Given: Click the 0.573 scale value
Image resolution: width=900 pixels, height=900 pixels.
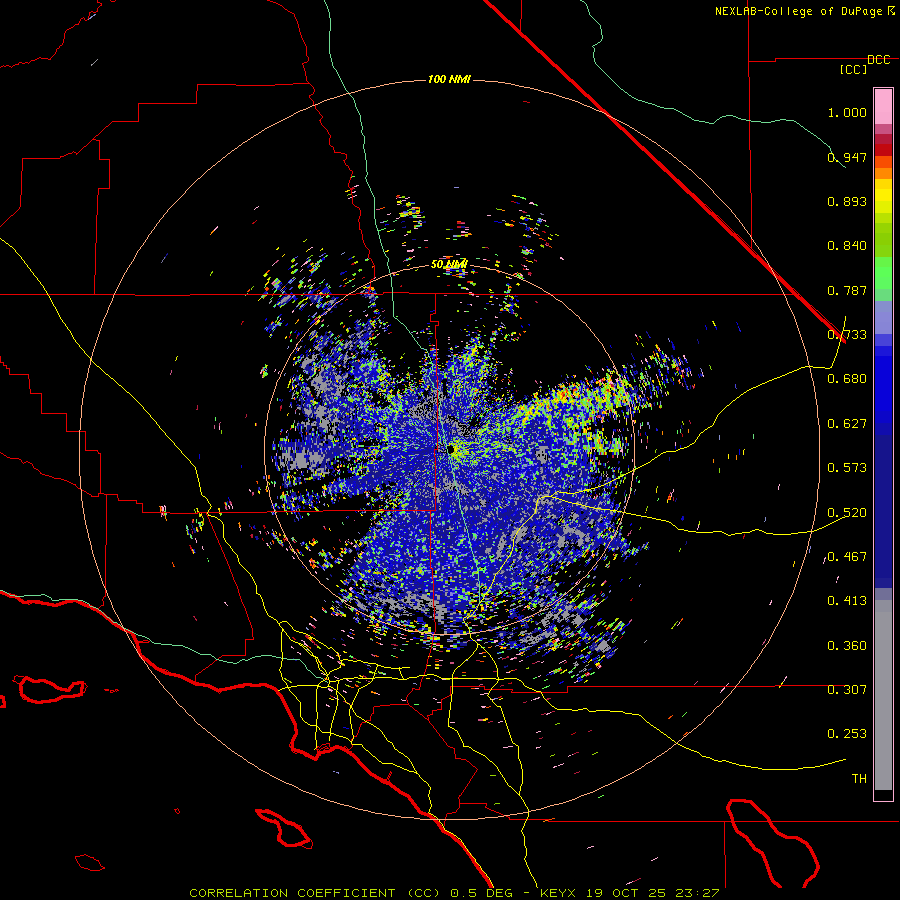Looking at the screenshot, I should coord(847,468).
